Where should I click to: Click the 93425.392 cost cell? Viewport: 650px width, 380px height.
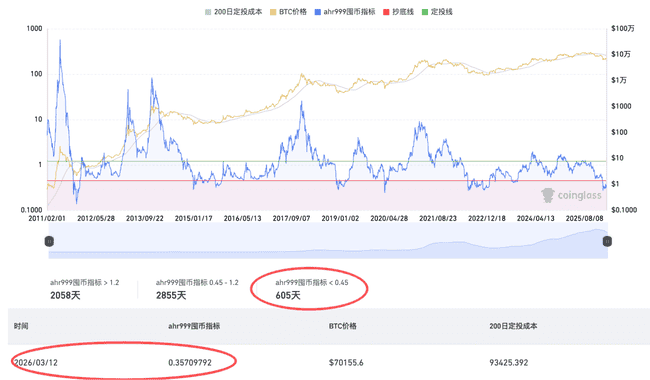click(509, 363)
